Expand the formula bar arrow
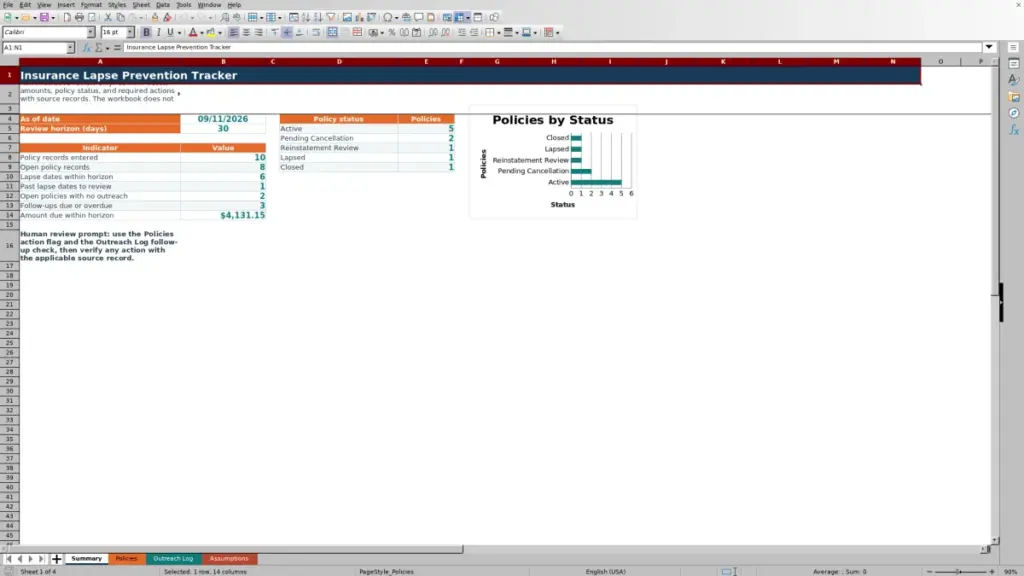 coord(989,47)
